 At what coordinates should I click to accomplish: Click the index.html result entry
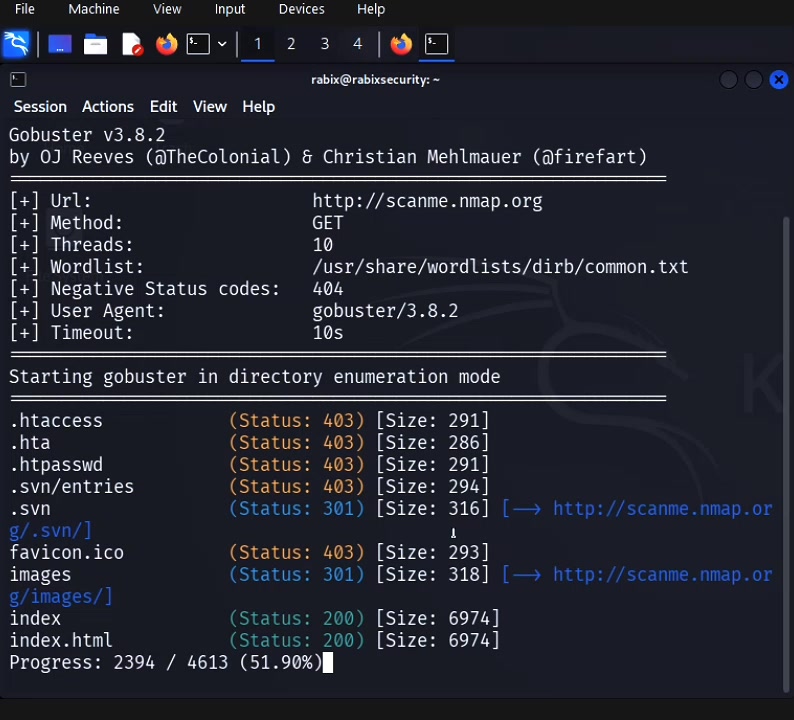pyautogui.click(x=61, y=641)
